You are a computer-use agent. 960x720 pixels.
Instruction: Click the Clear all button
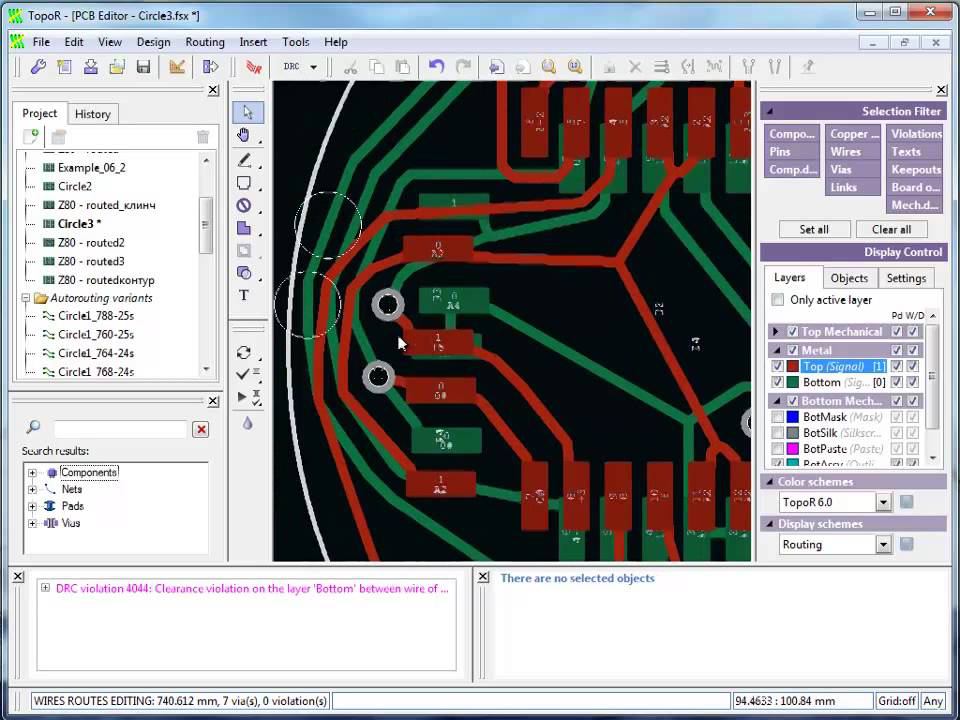point(891,230)
